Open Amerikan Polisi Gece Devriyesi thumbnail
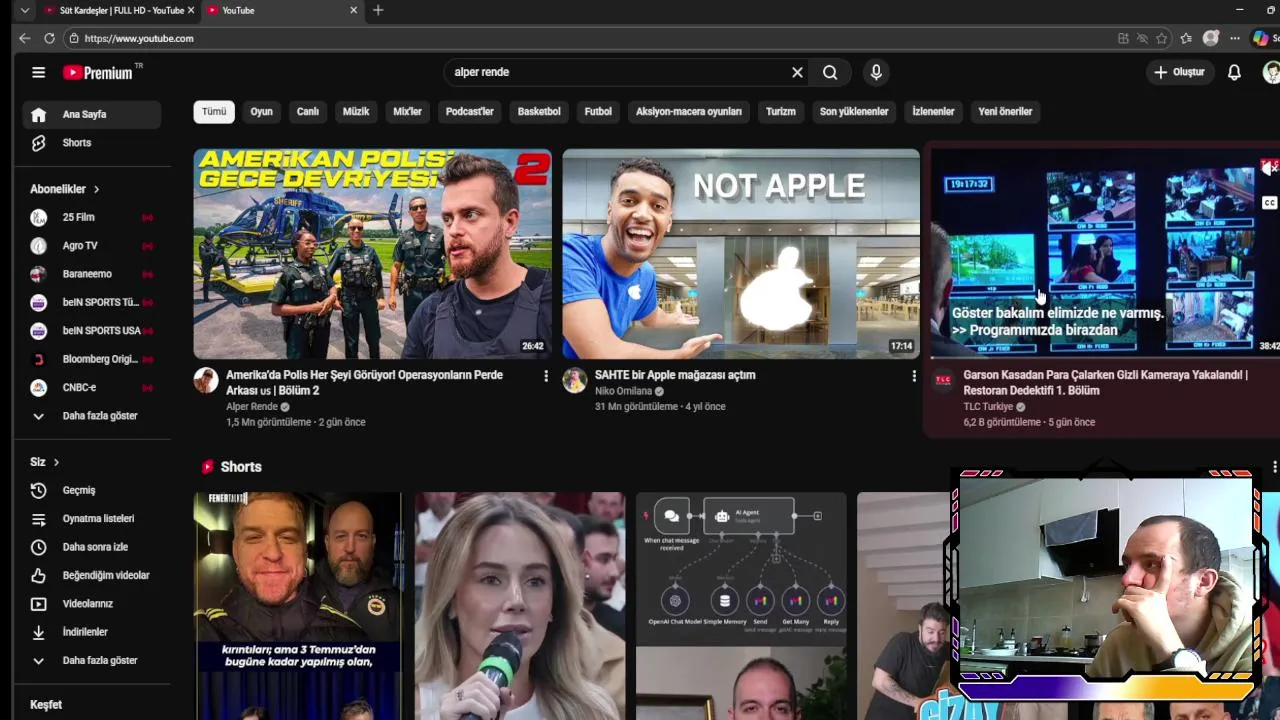Screen dimensions: 1280x720 coord(372,254)
